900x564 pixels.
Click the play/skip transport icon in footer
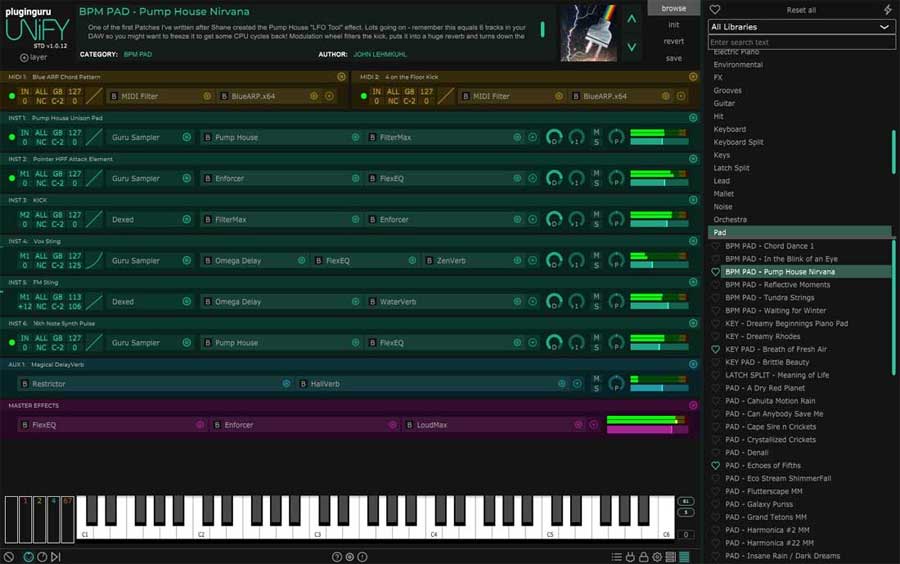[x=56, y=557]
